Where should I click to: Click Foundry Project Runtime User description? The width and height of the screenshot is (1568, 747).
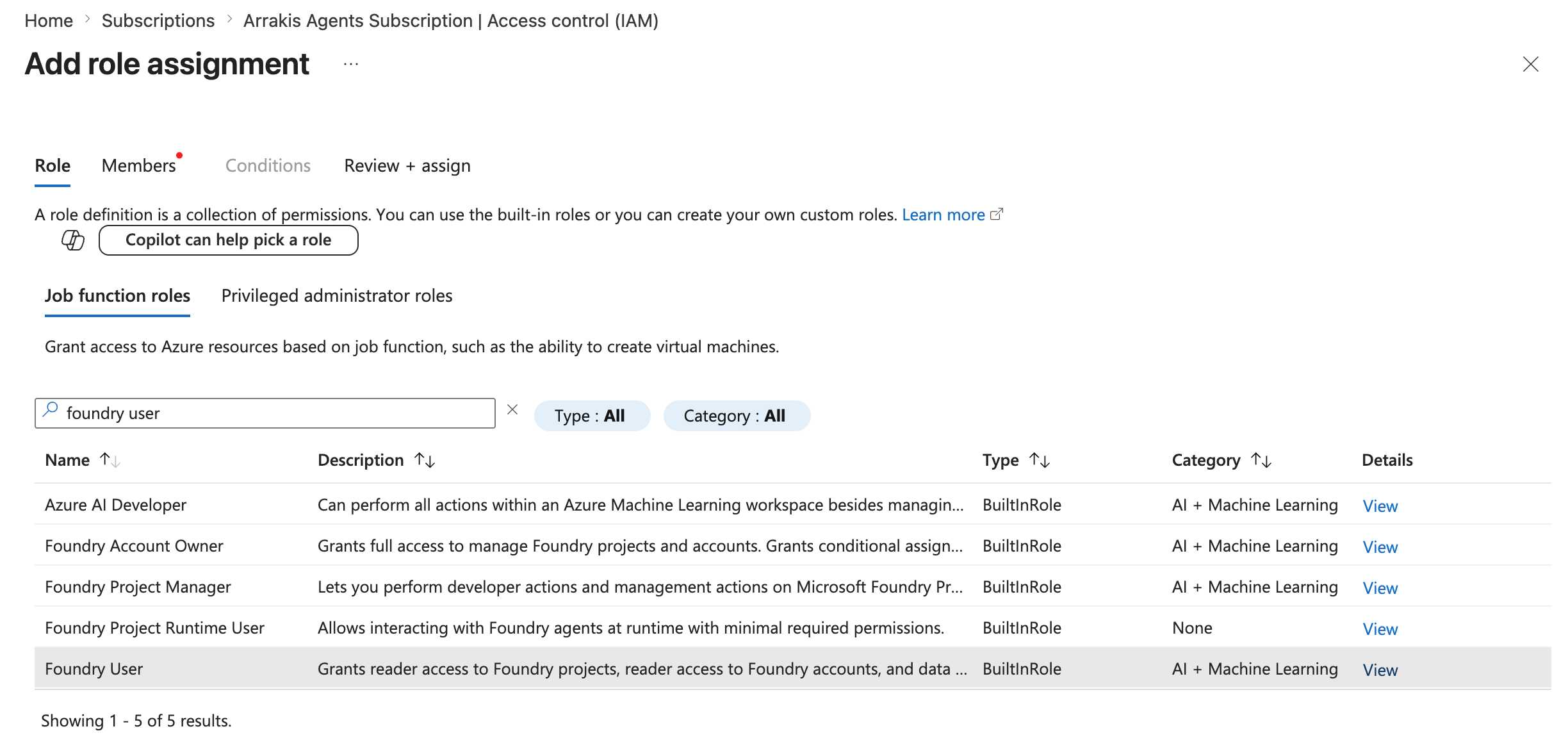click(631, 628)
